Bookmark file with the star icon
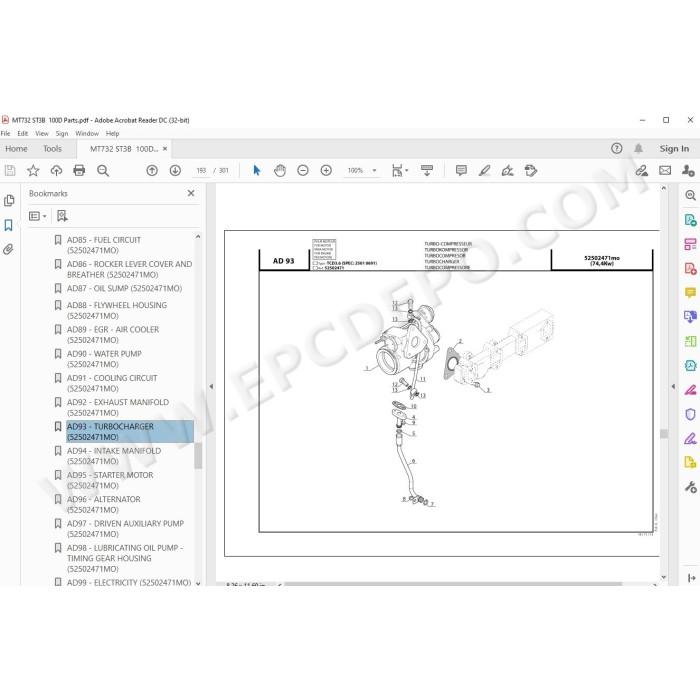This screenshot has width=700, height=700. 33,171
